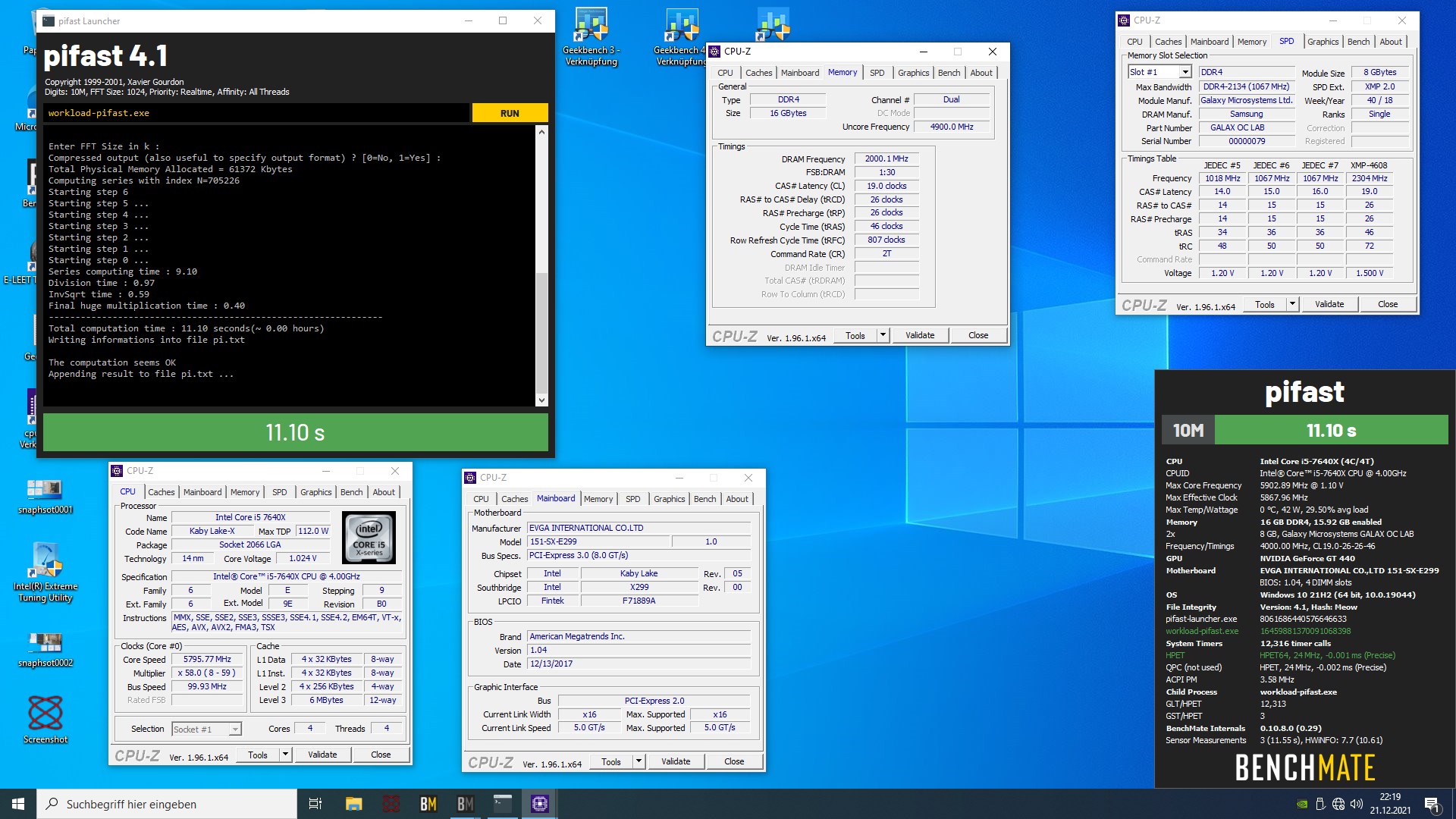This screenshot has width=1456, height=819.
Task: Click Tools button in Memory window
Action: [855, 335]
